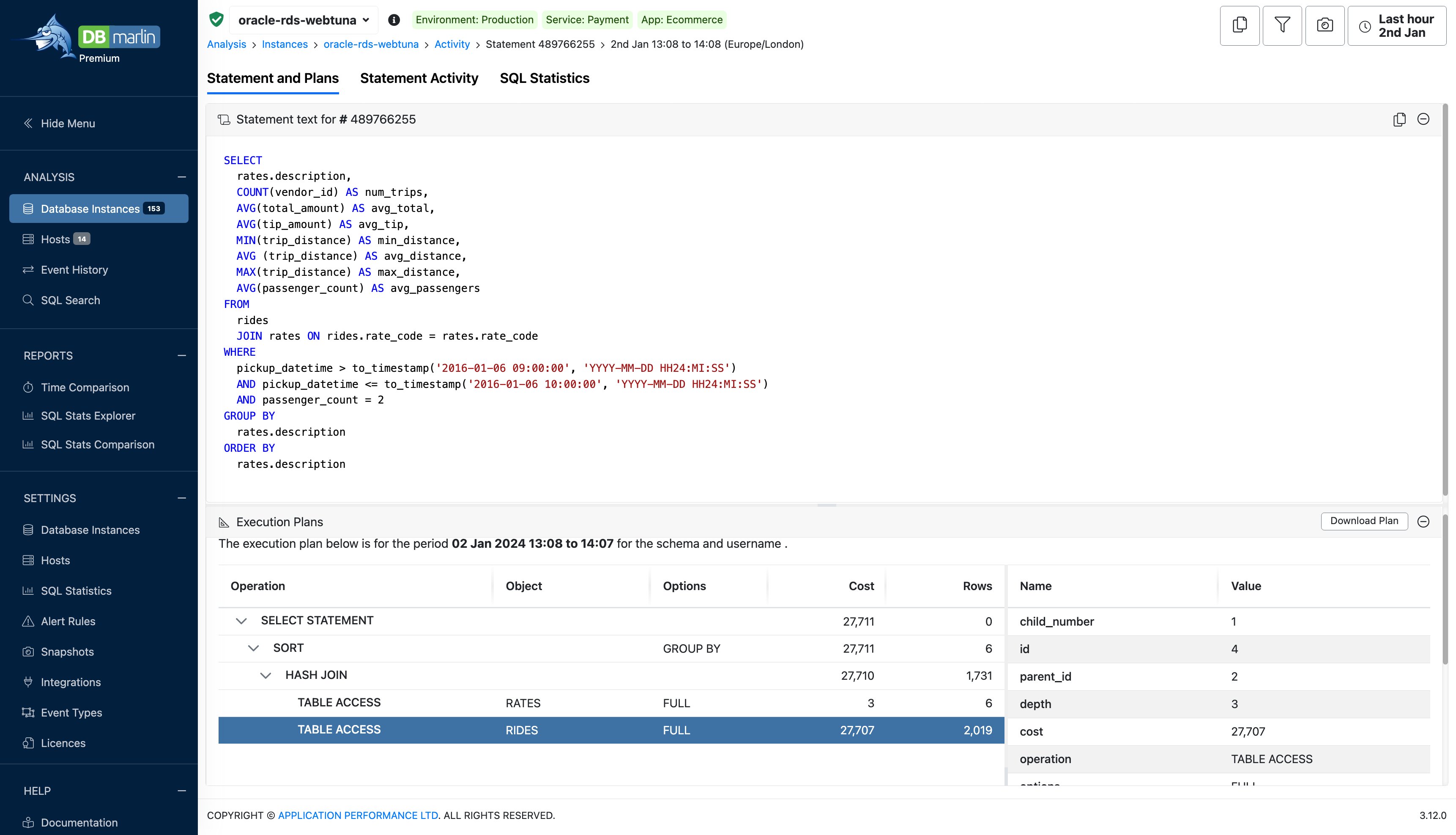Screen dimensions: 1456x835
Task: Open the APPLICATION PERFORMANCE LTD link
Action: point(358,815)
